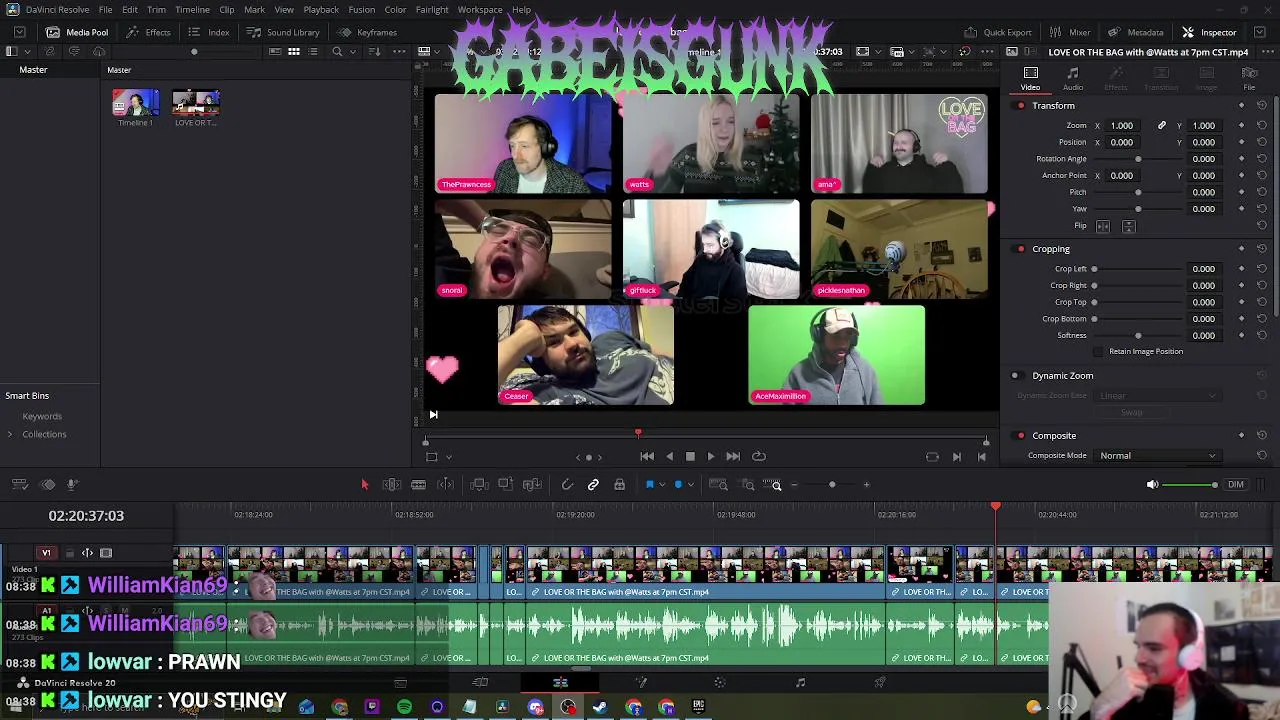Add a blue flag to clip
This screenshot has height=720, width=1280.
[649, 485]
